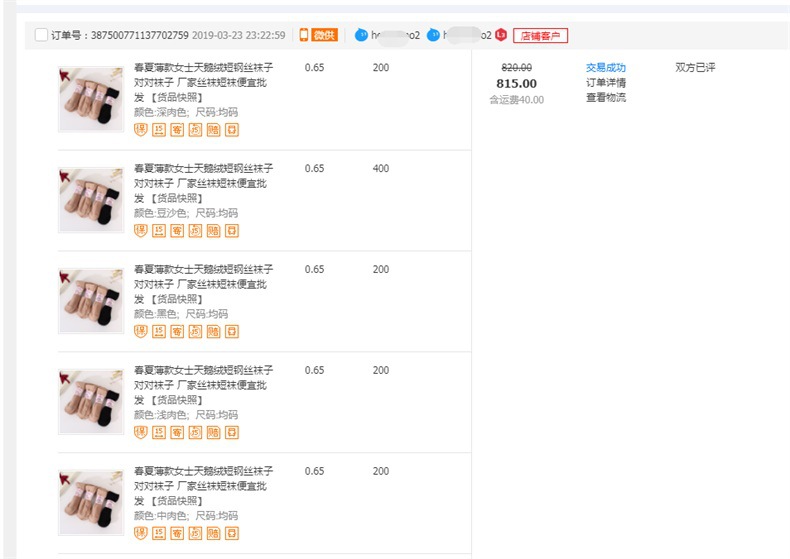Tick the checkbox beside order 387500771137702759
The width and height of the screenshot is (790, 559).
[x=41, y=35]
